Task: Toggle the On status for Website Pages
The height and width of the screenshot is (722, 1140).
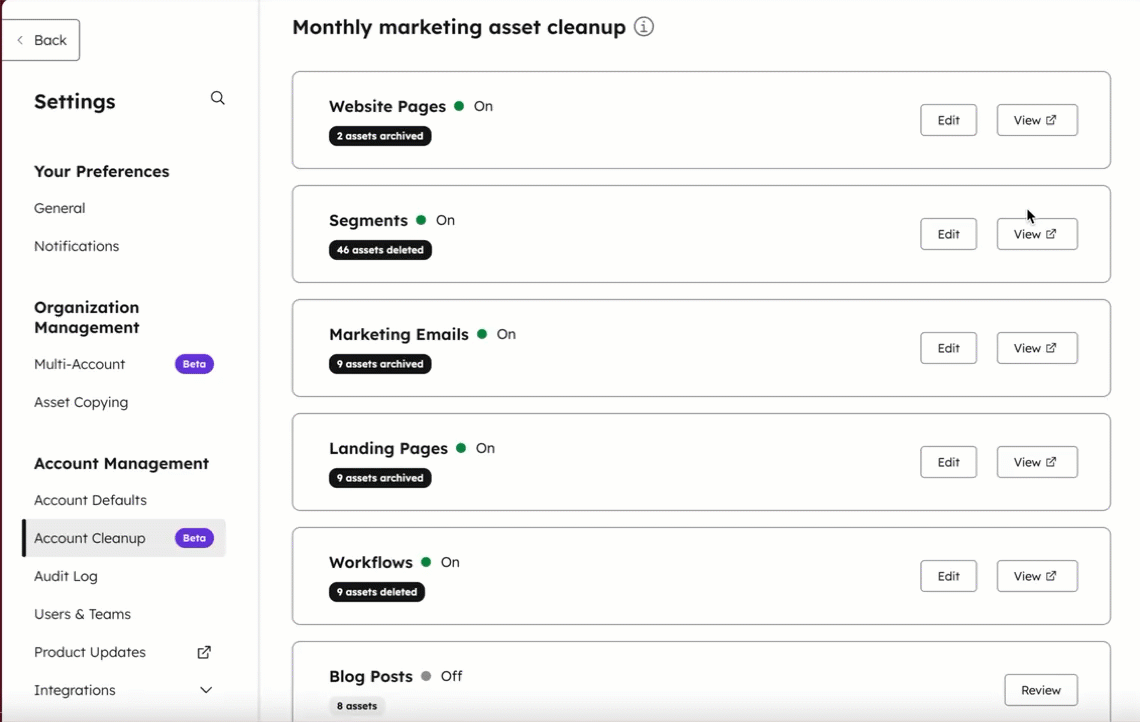Action: point(484,106)
